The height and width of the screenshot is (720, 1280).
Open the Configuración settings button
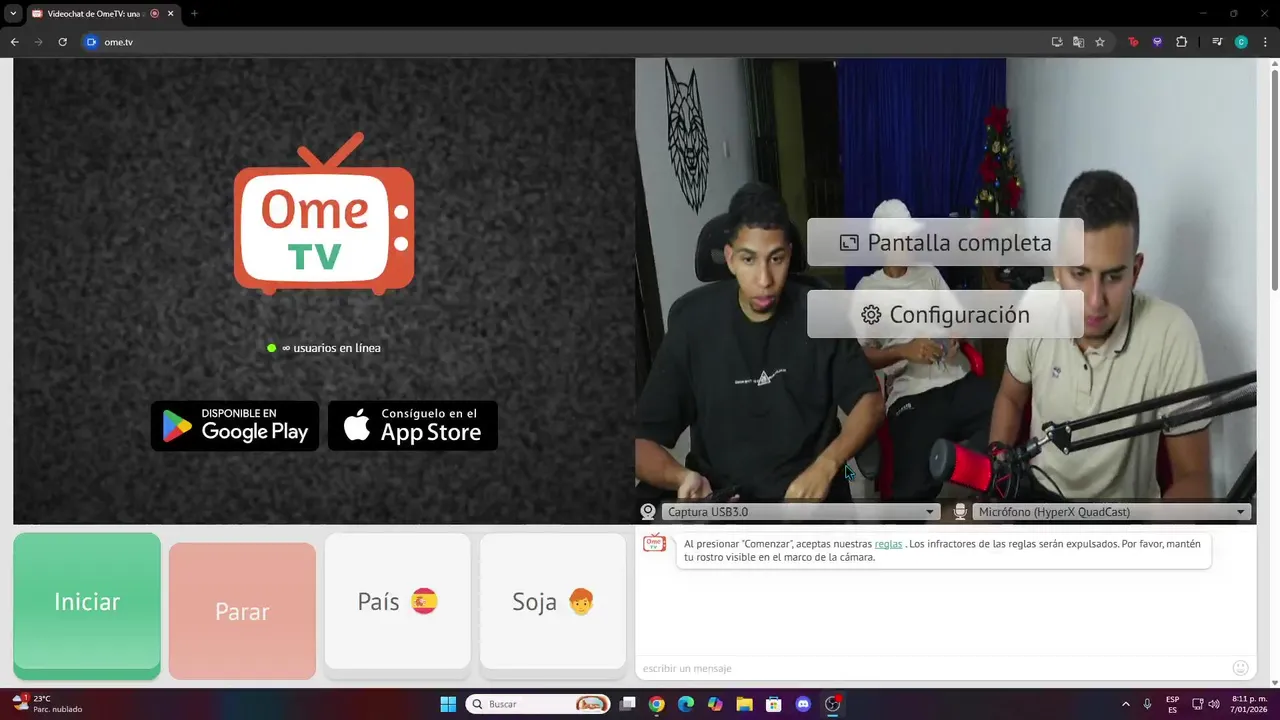[945, 314]
